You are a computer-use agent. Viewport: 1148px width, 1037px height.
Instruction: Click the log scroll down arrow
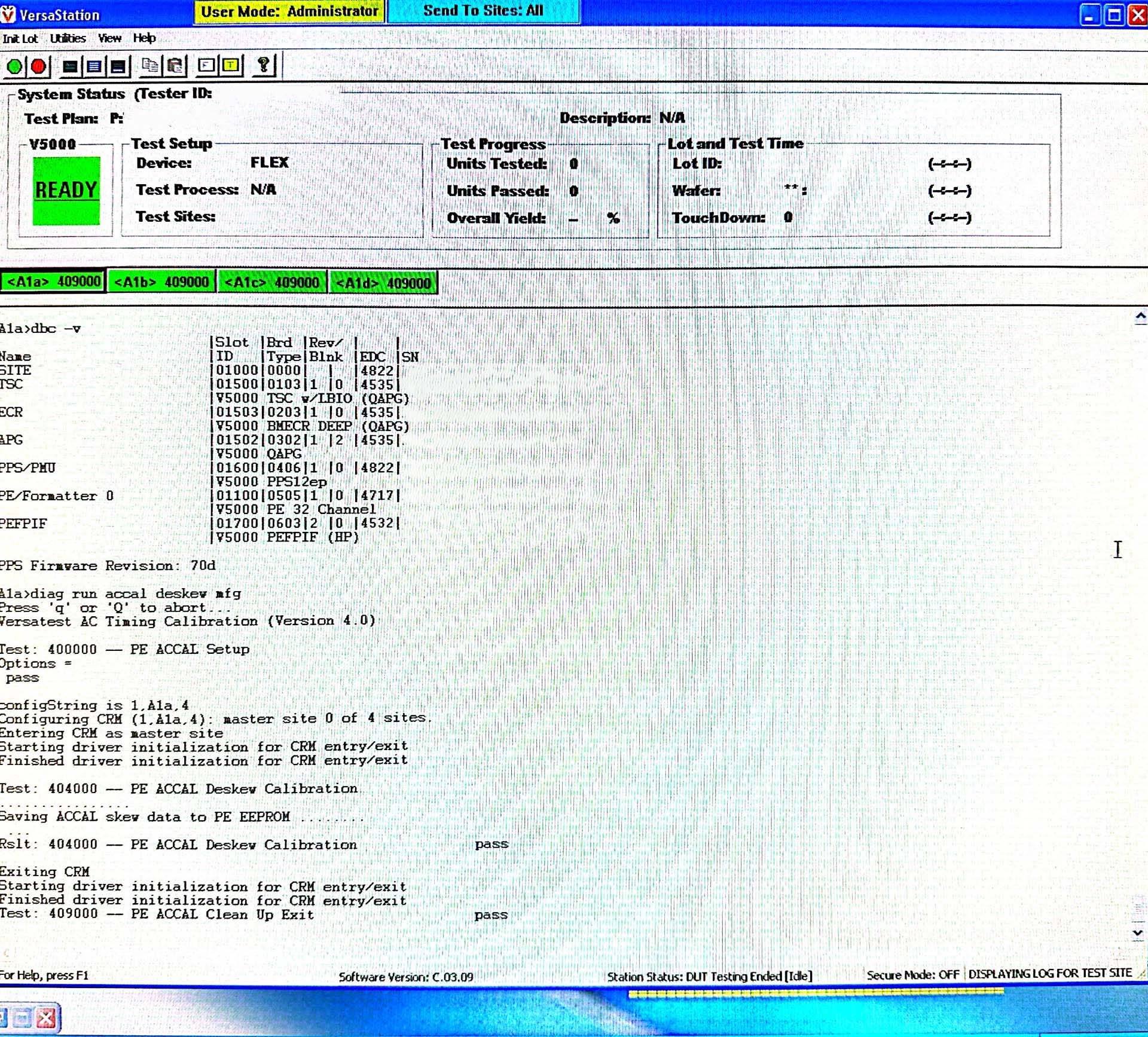pos(1138,933)
